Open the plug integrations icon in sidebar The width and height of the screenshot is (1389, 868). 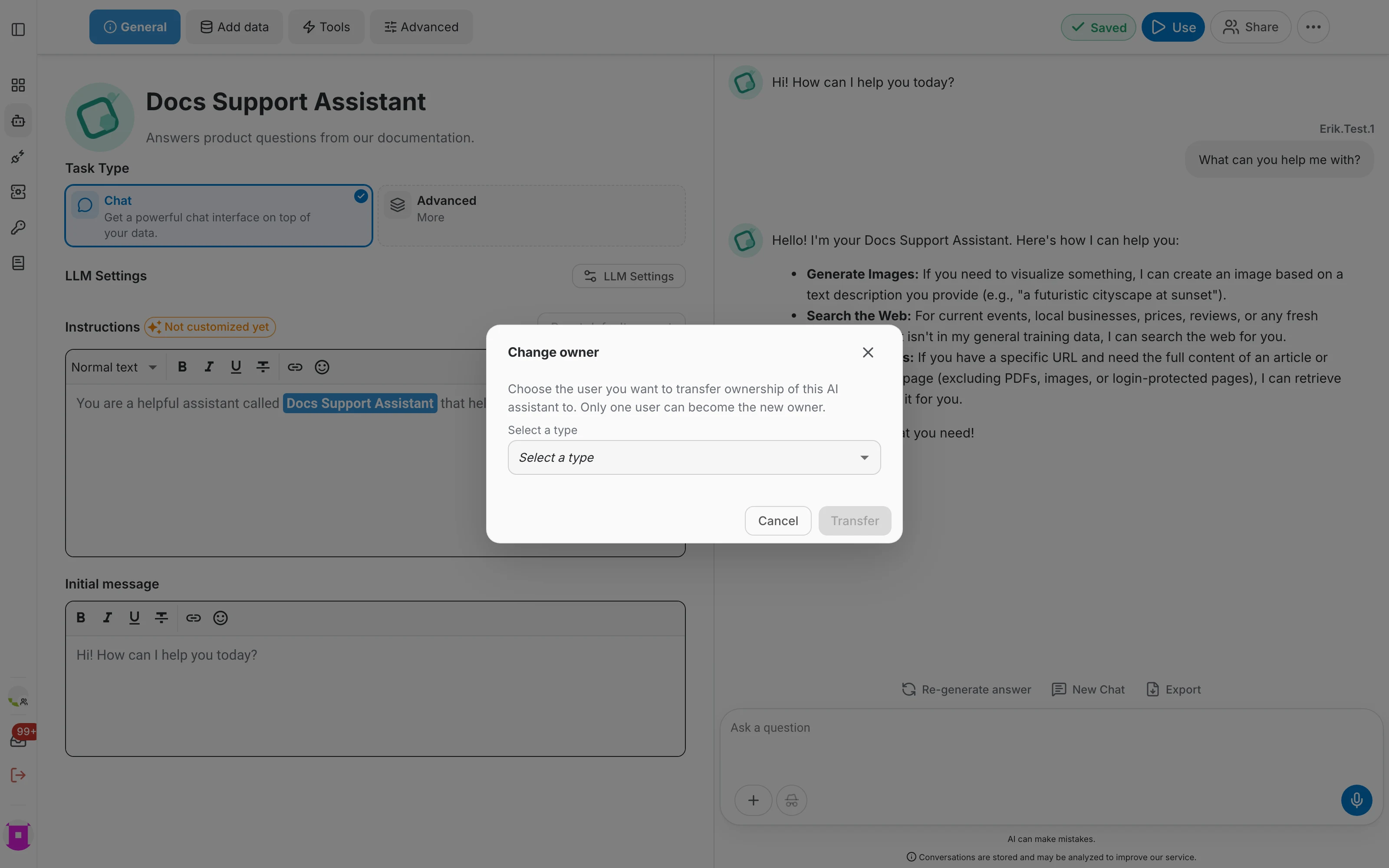18,157
